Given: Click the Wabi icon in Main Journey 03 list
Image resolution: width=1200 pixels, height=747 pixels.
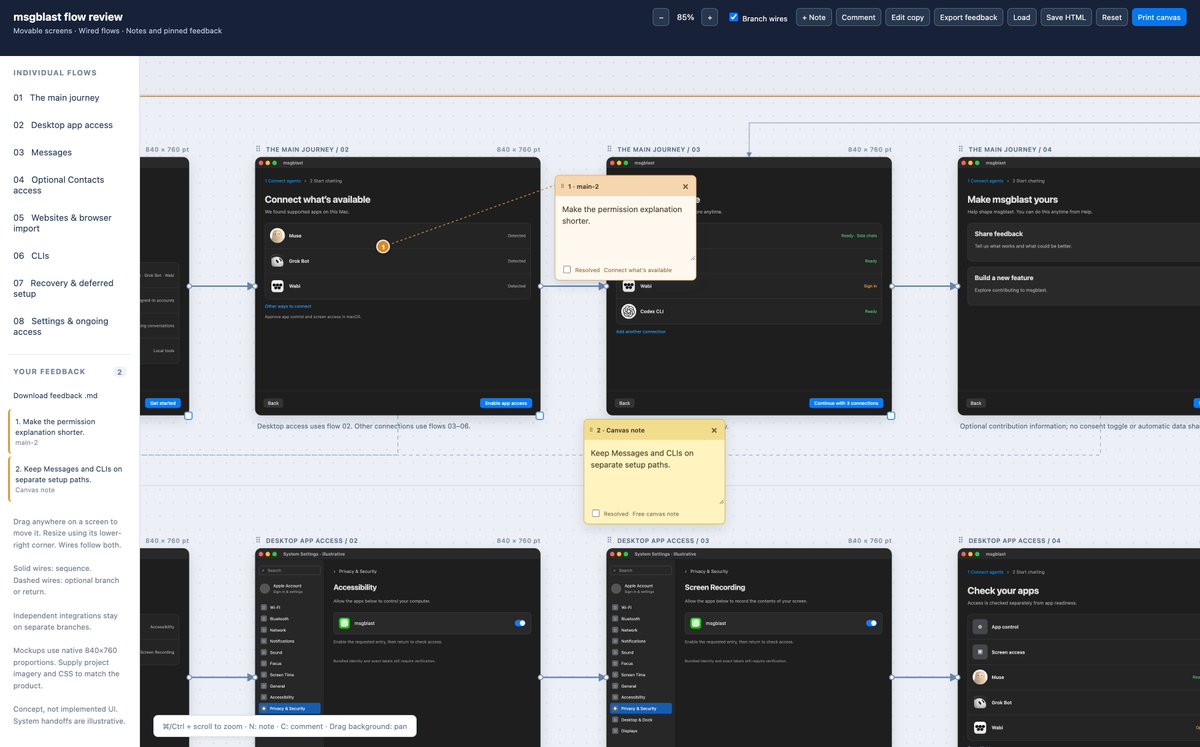Looking at the screenshot, I should (629, 286).
